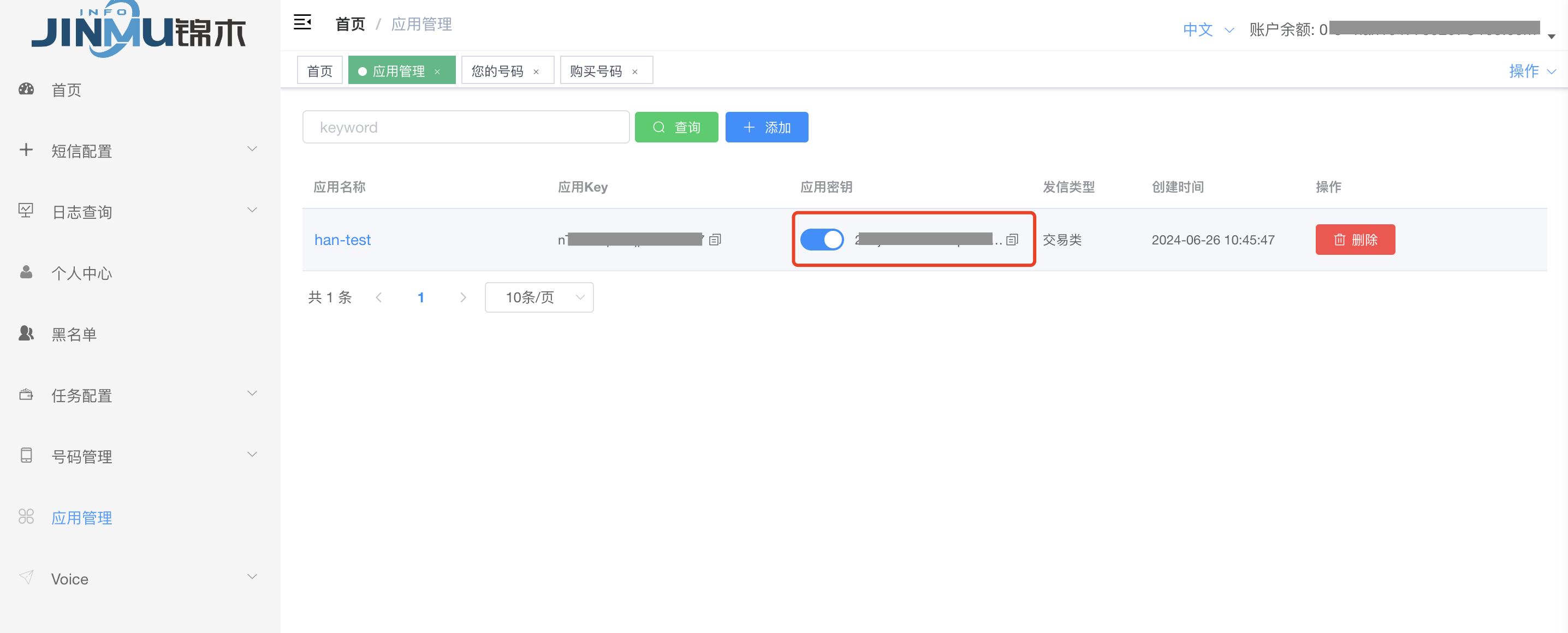
Task: Collapse the sidebar with hamburger icon
Action: click(302, 23)
